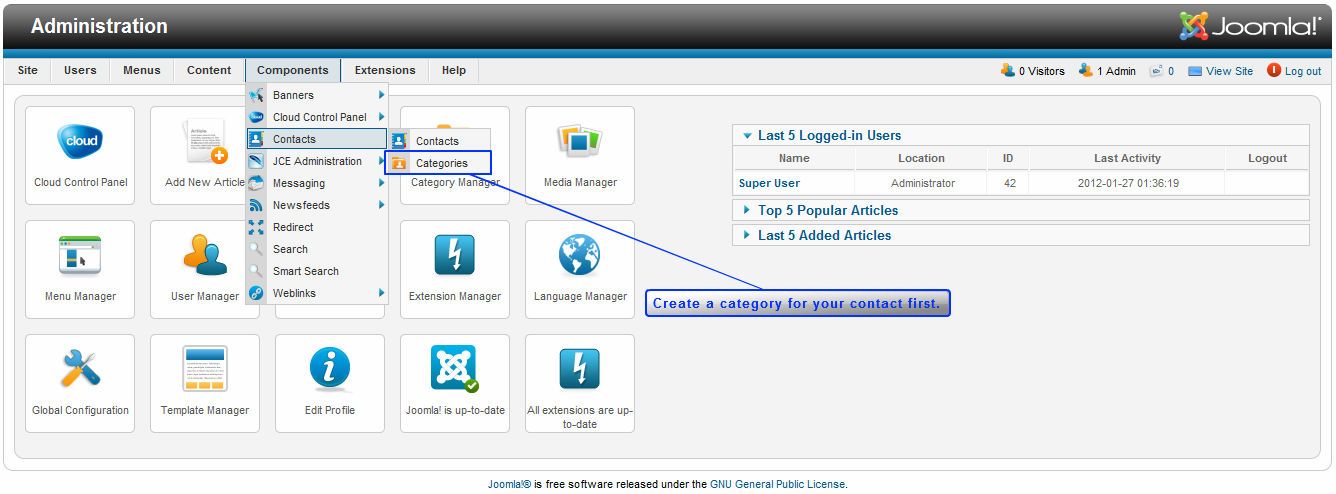Click the ID value 42
1336x494 pixels.
(1009, 183)
